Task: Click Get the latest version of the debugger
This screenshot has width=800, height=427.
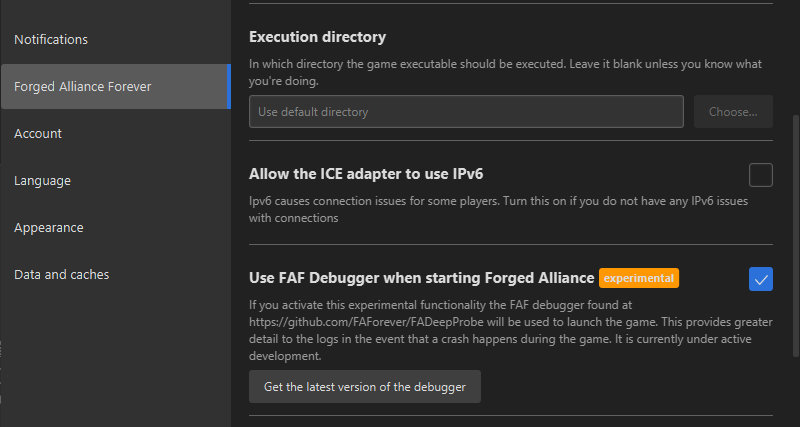Action: click(x=365, y=387)
